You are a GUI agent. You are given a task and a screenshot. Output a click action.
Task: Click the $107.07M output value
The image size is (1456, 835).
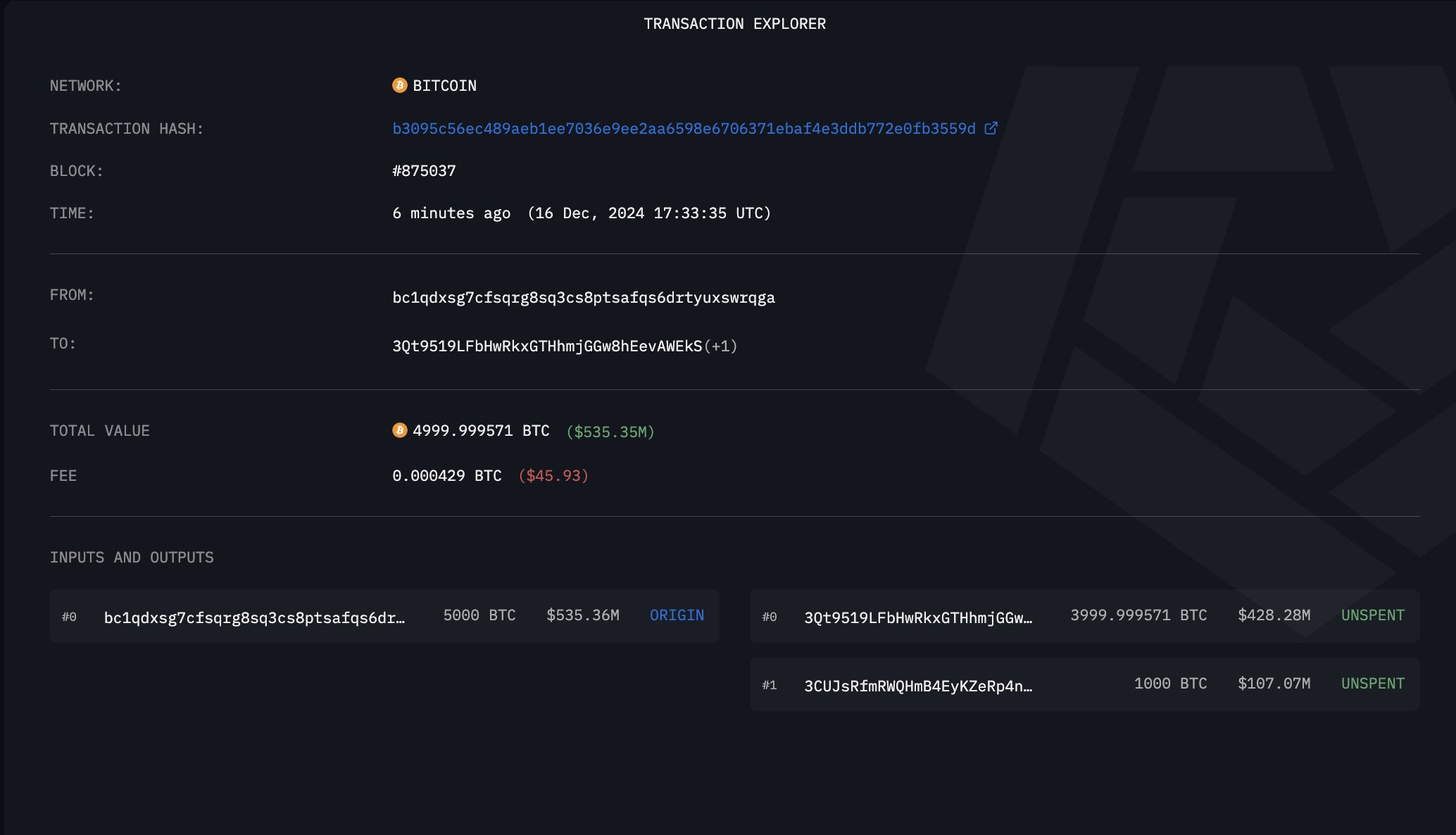pos(1274,684)
